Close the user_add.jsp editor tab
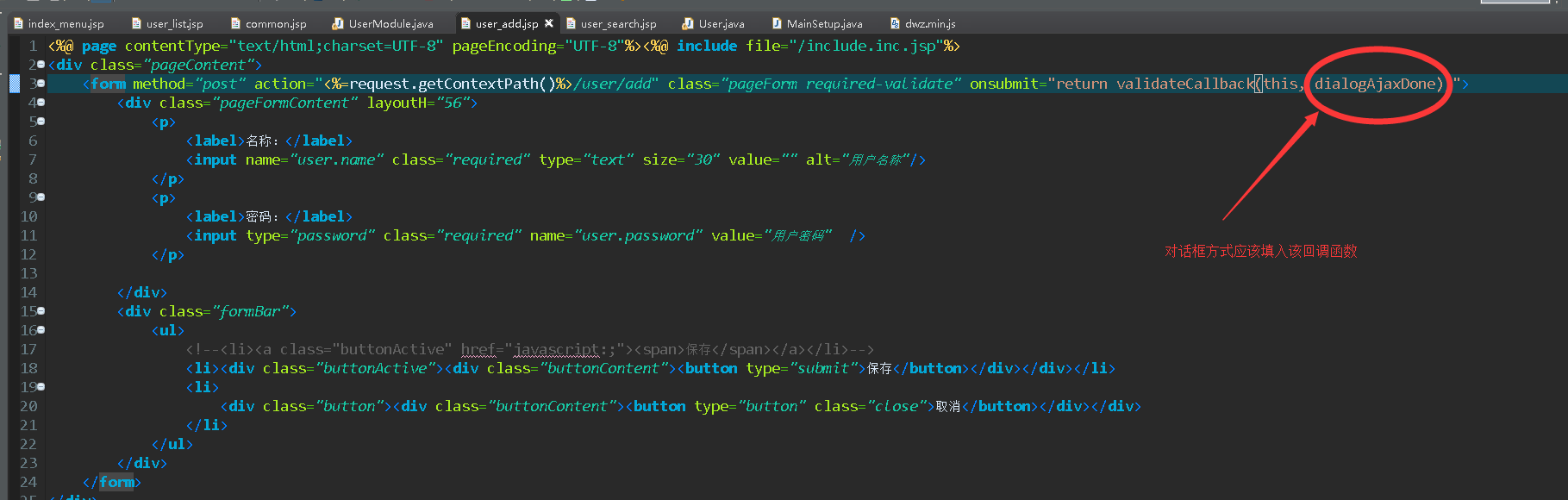1568x500 pixels. click(549, 23)
